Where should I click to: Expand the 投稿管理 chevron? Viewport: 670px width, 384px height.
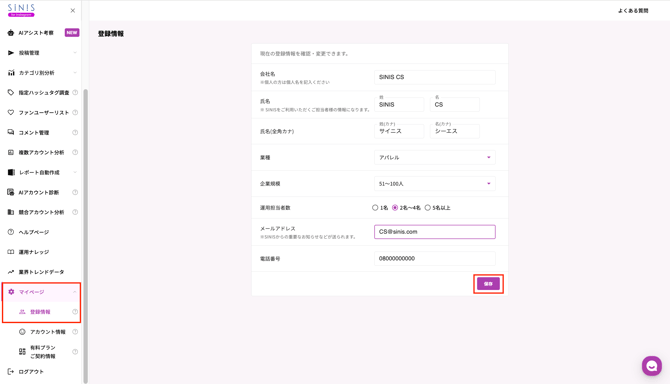coord(75,53)
